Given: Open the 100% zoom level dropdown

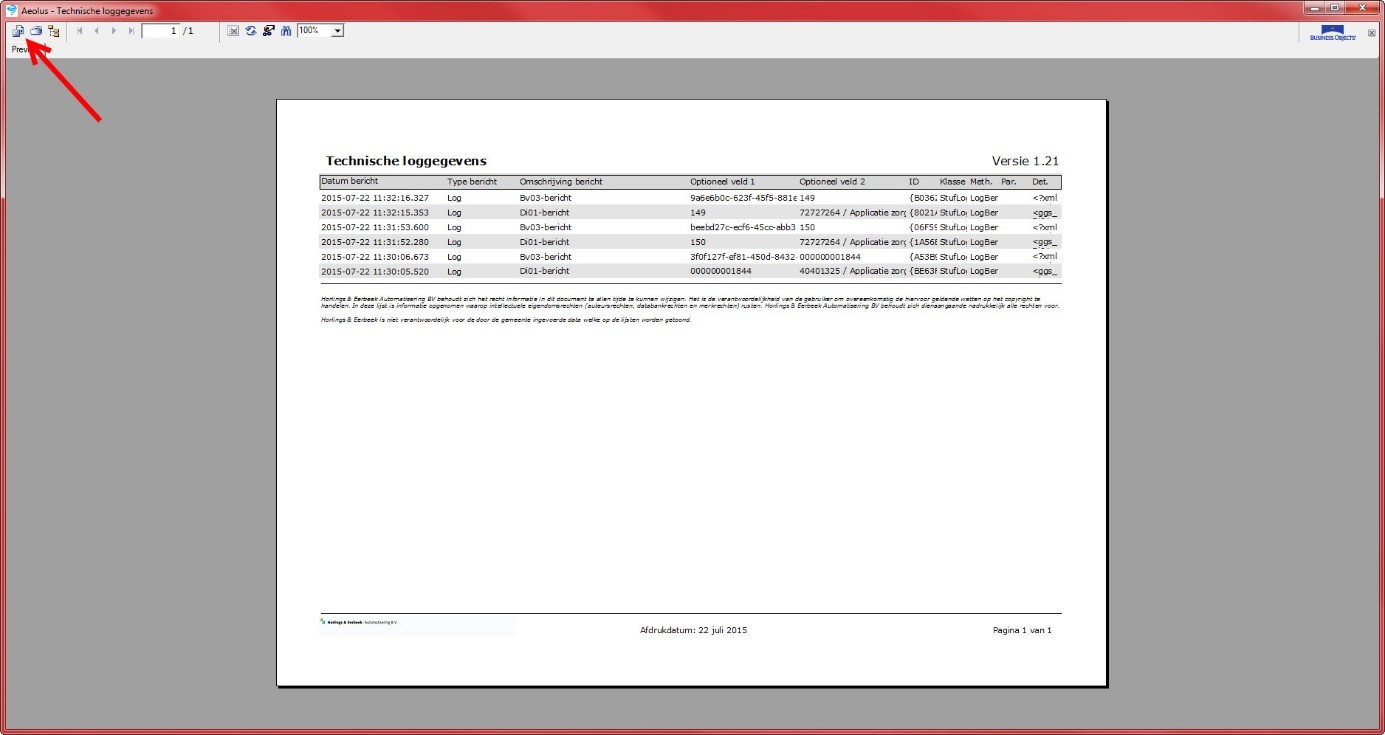Looking at the screenshot, I should coord(337,31).
